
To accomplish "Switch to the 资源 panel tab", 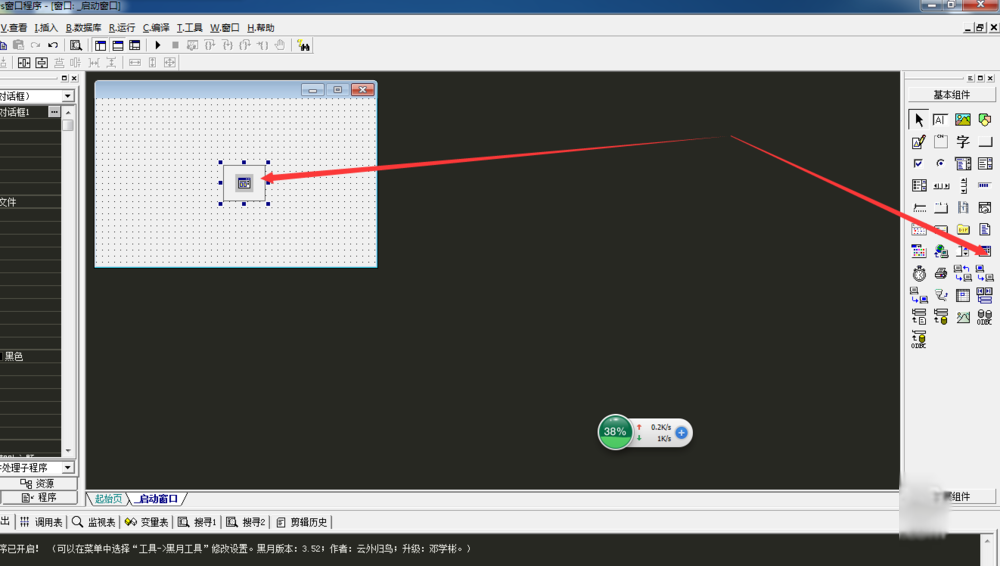I will [38, 484].
